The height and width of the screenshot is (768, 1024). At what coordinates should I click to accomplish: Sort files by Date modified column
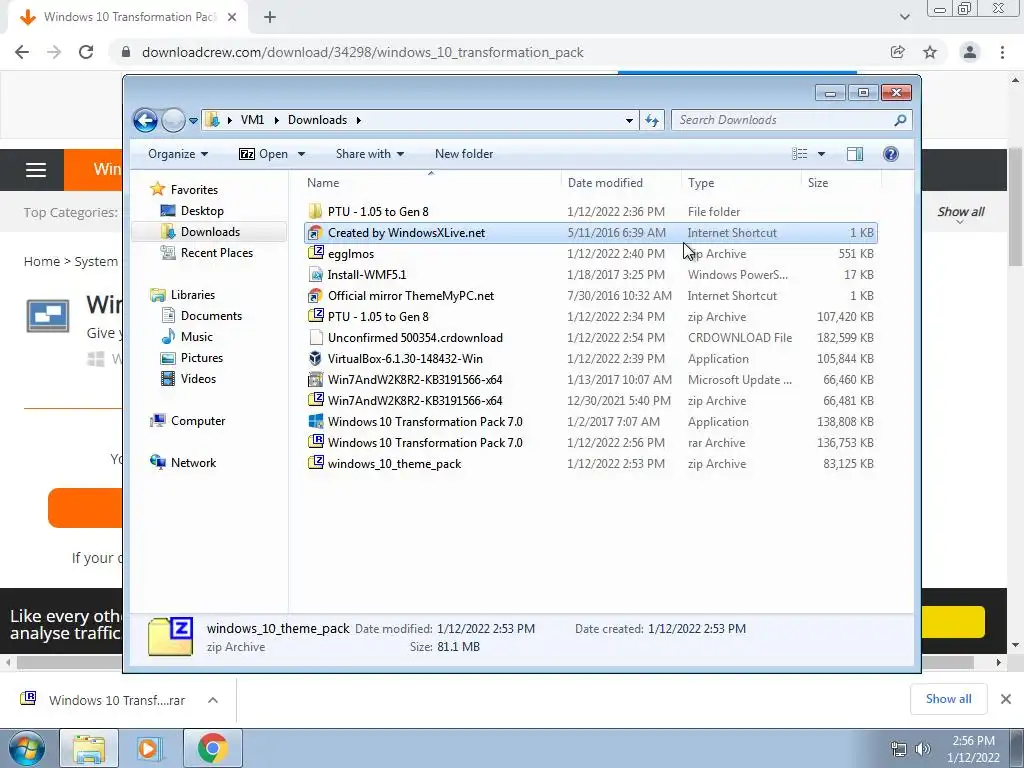point(621,183)
